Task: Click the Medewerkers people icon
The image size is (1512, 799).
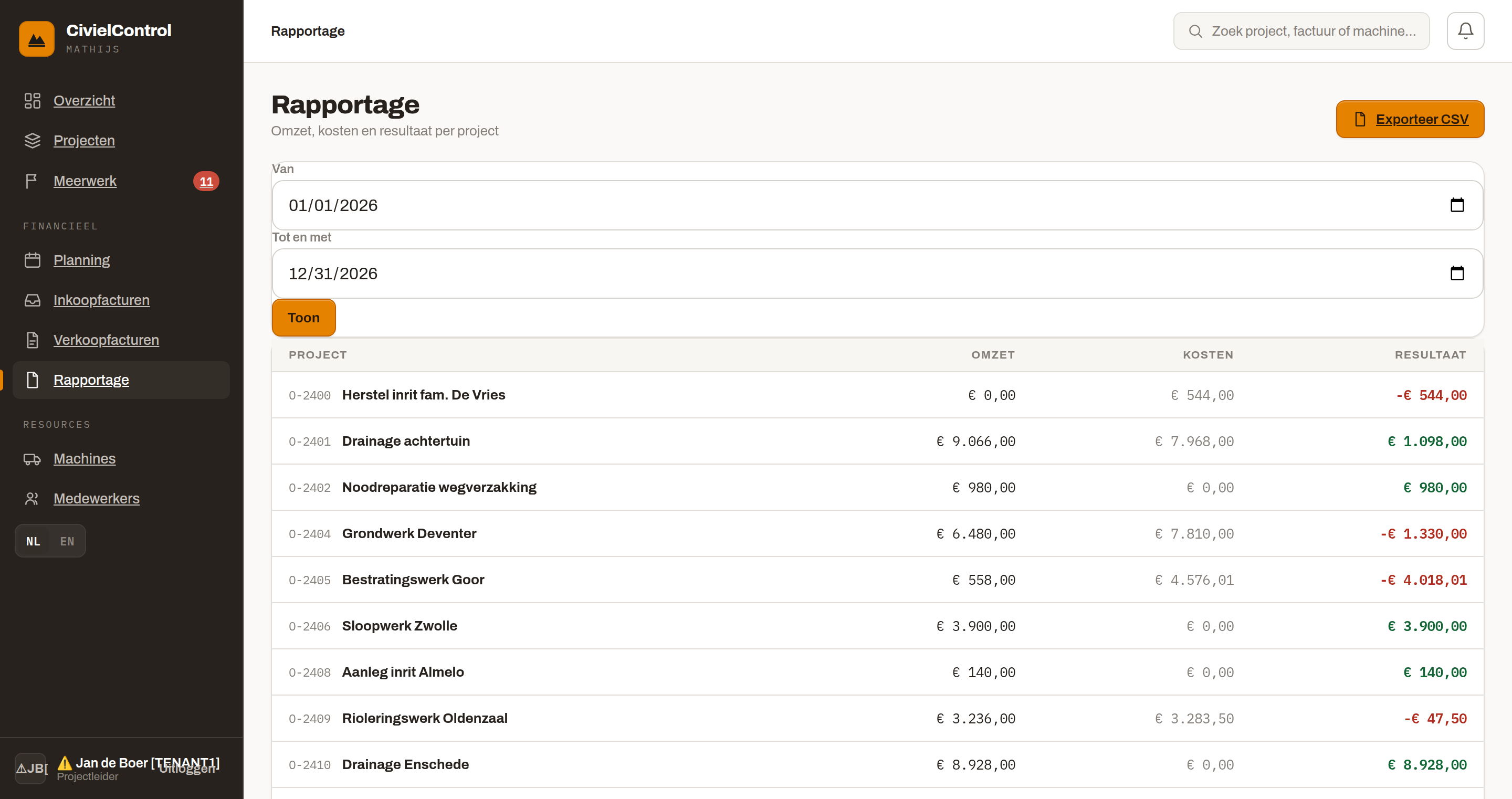Action: click(x=32, y=498)
